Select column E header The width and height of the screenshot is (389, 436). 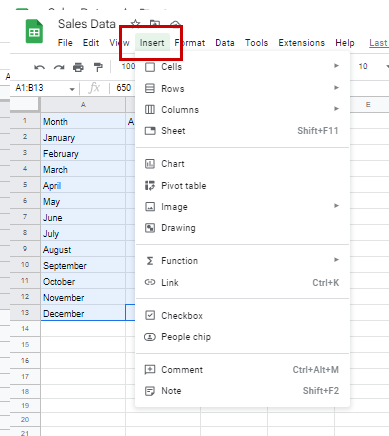click(x=368, y=105)
